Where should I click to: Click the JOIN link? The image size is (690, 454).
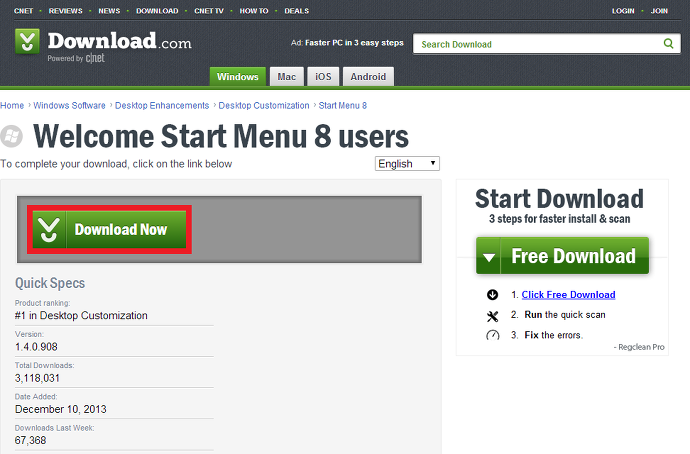[659, 11]
